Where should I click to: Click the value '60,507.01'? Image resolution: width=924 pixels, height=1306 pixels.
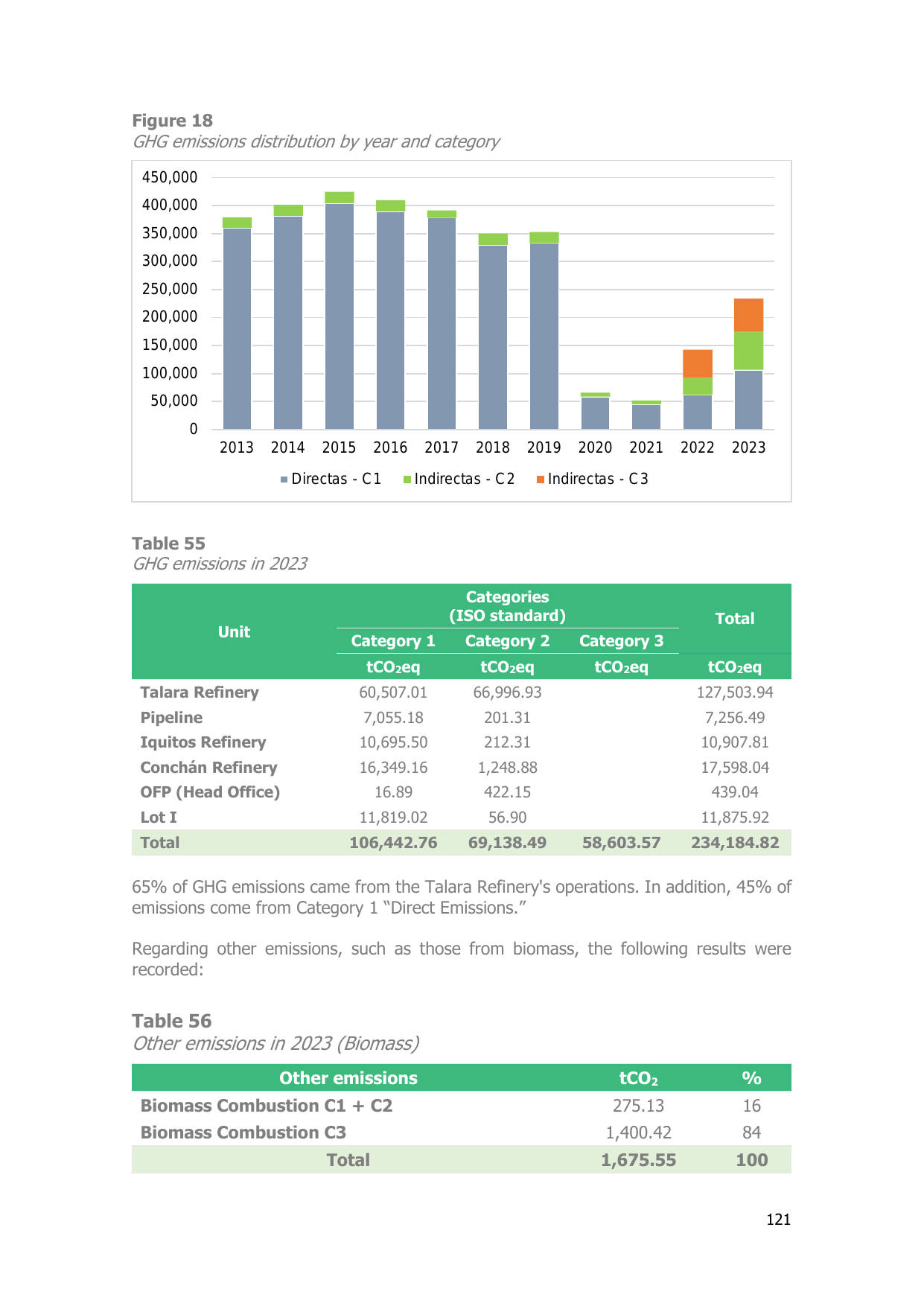[x=393, y=692]
